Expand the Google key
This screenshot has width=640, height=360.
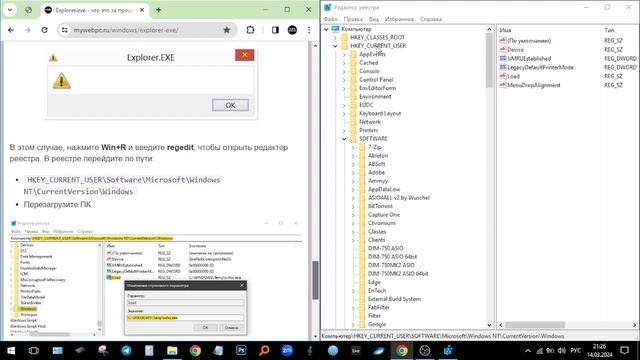pyautogui.click(x=353, y=324)
